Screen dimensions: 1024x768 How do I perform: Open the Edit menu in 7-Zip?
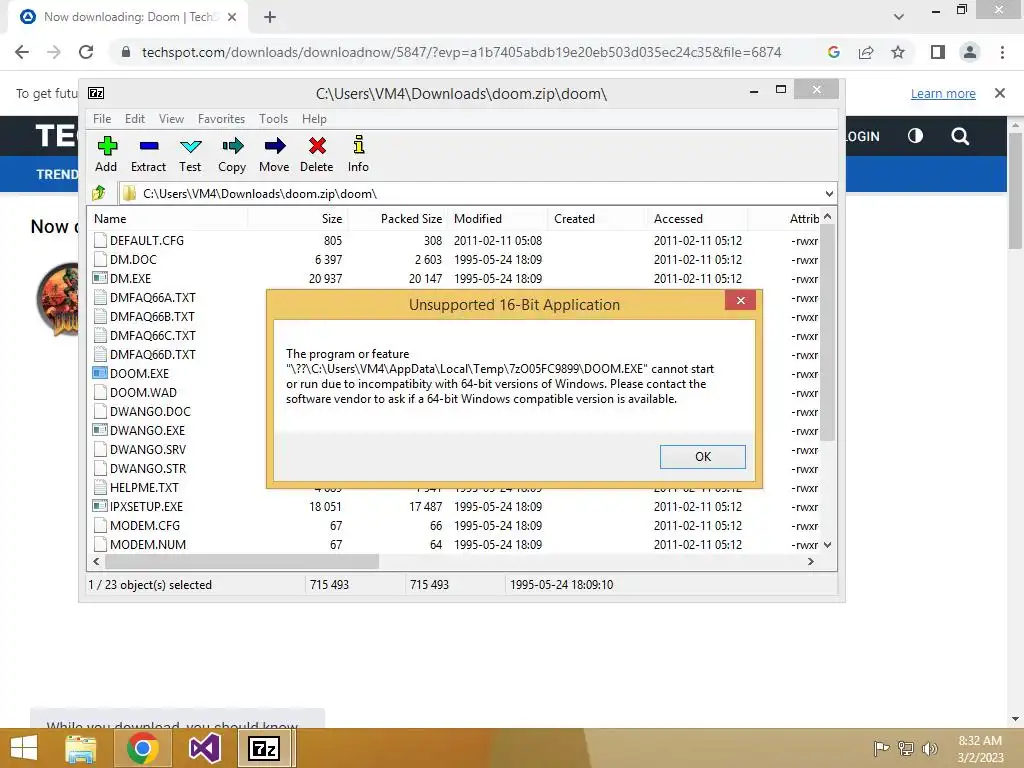pos(135,119)
